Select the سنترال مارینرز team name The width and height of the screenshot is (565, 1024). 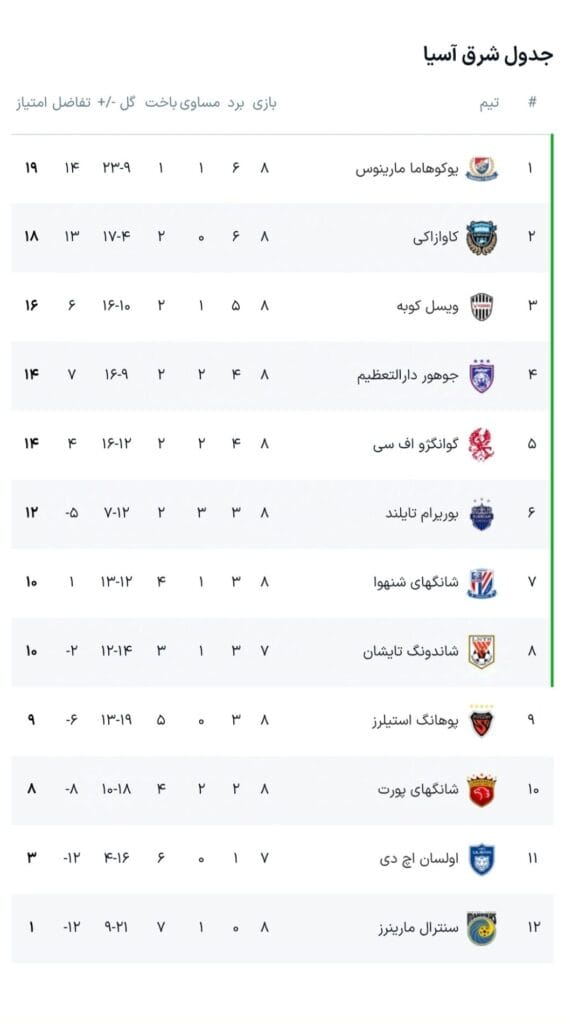pyautogui.click(x=418, y=929)
